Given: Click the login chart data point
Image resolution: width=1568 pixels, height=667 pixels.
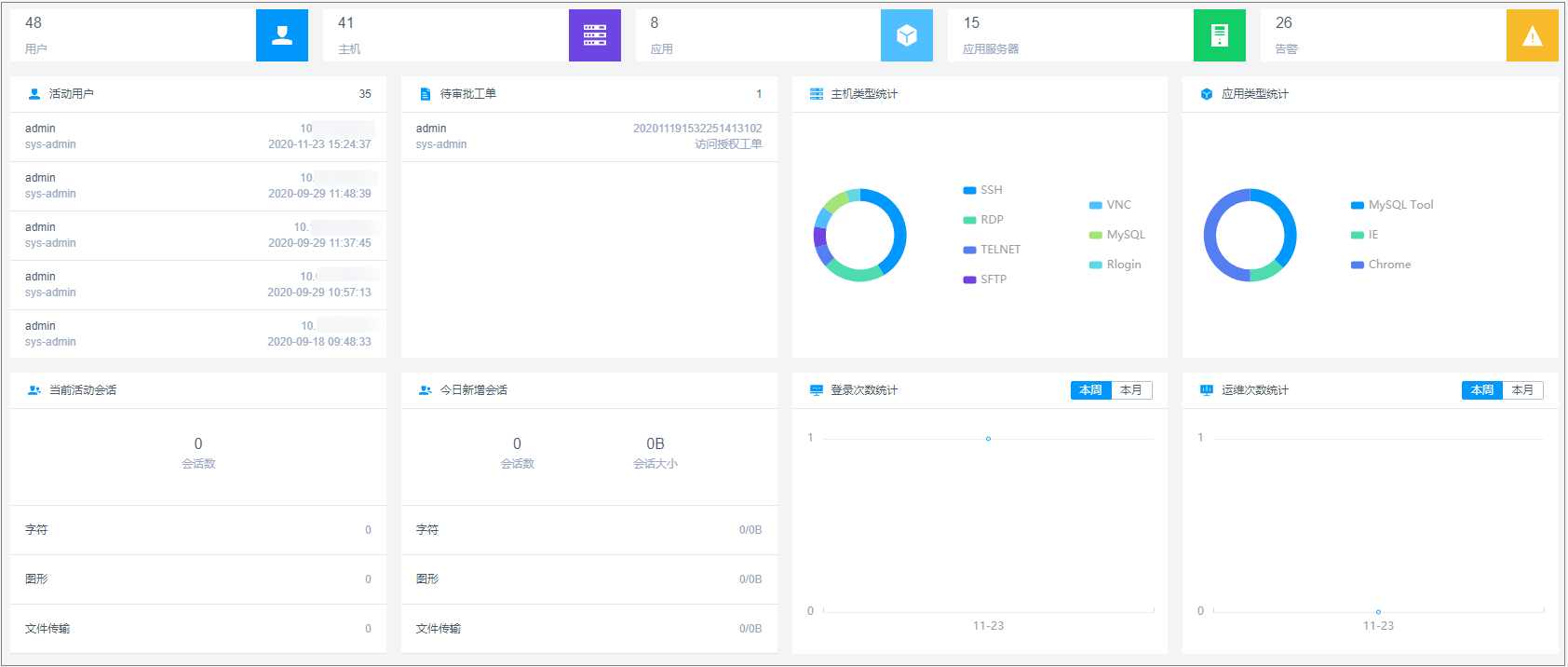Looking at the screenshot, I should 988,439.
